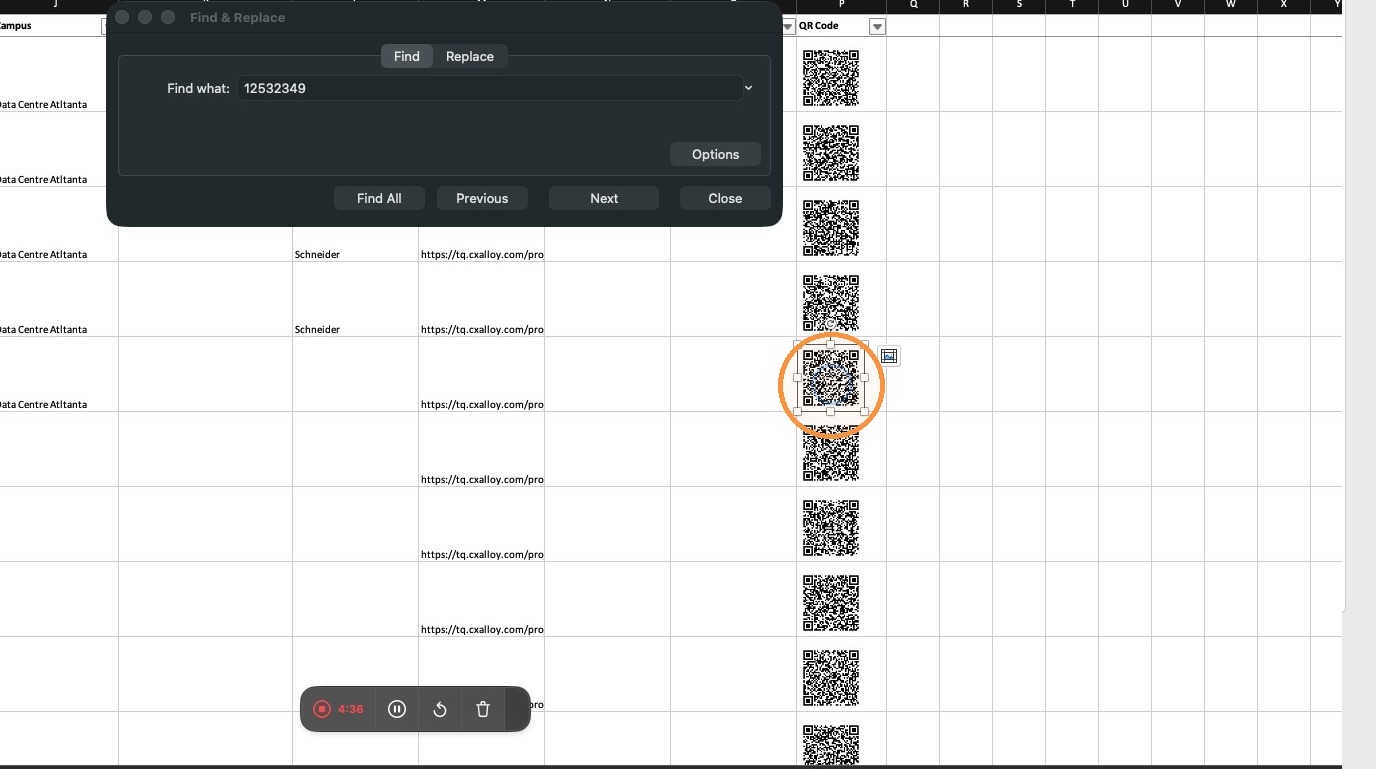This screenshot has width=1376, height=769.
Task: Open the picture layout options icon beside the selected QR code
Action: (x=889, y=356)
